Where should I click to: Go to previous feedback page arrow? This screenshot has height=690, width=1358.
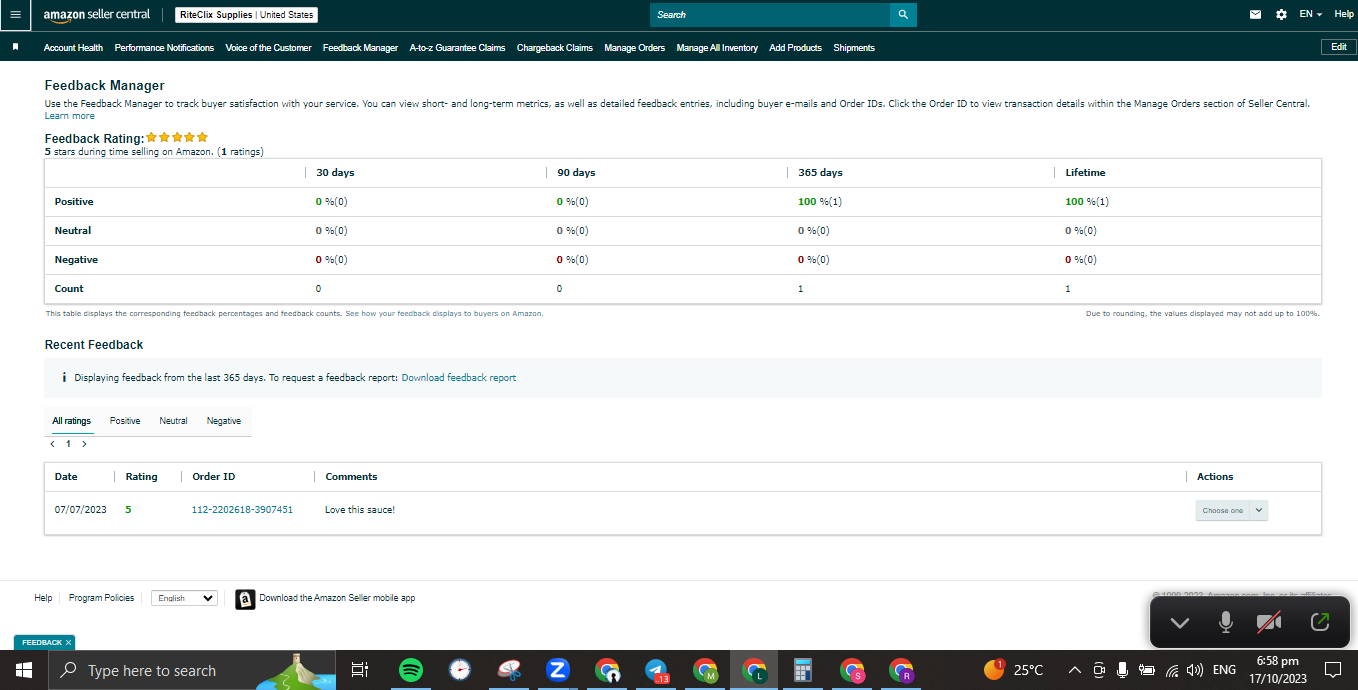click(x=52, y=443)
